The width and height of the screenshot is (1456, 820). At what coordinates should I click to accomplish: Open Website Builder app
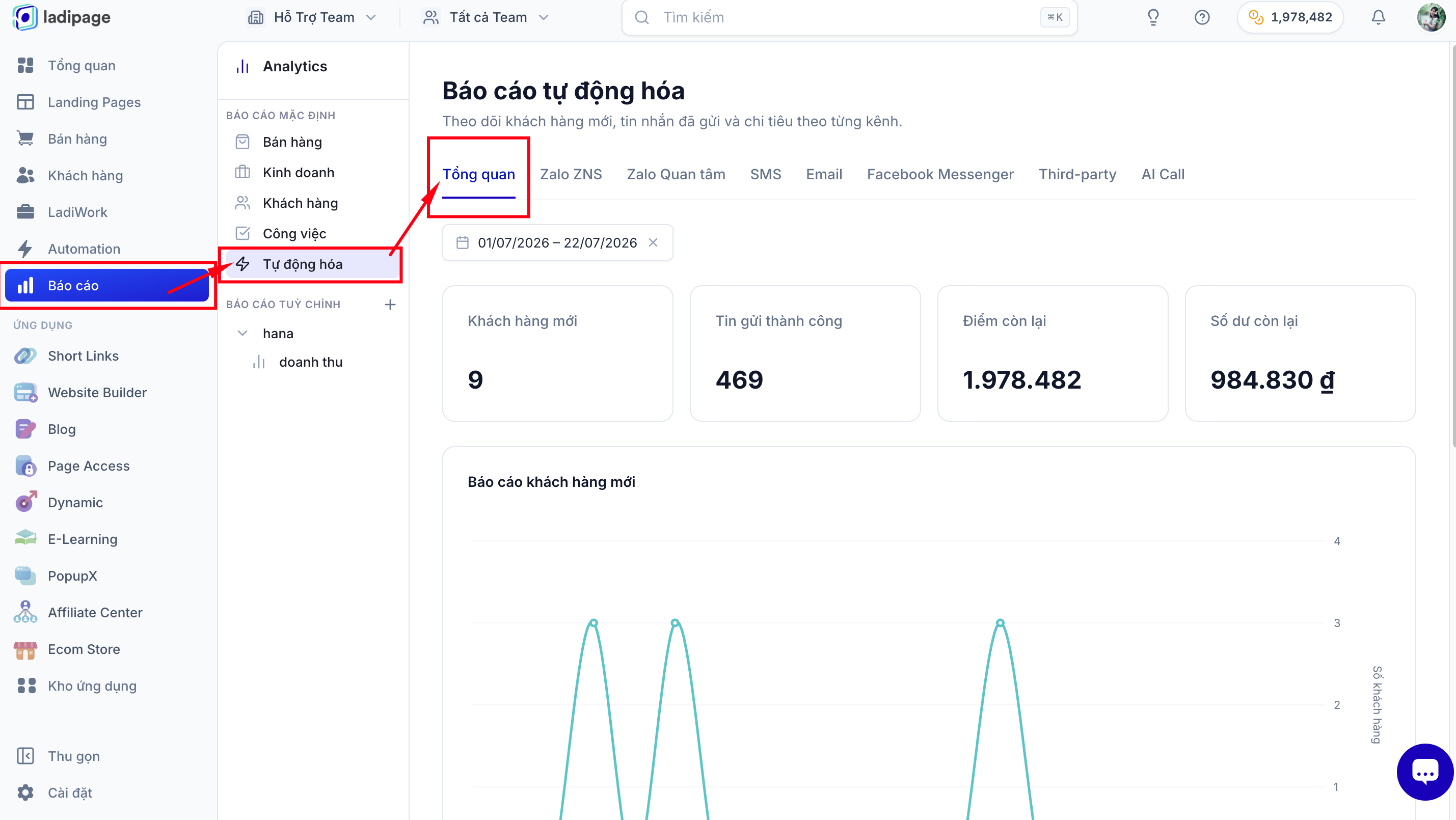coord(107,393)
